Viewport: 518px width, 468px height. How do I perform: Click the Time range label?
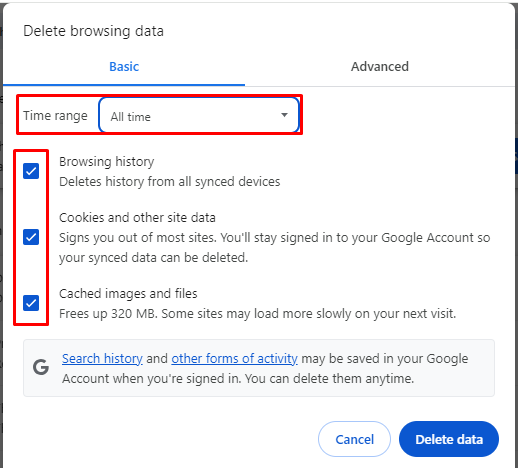[55, 116]
